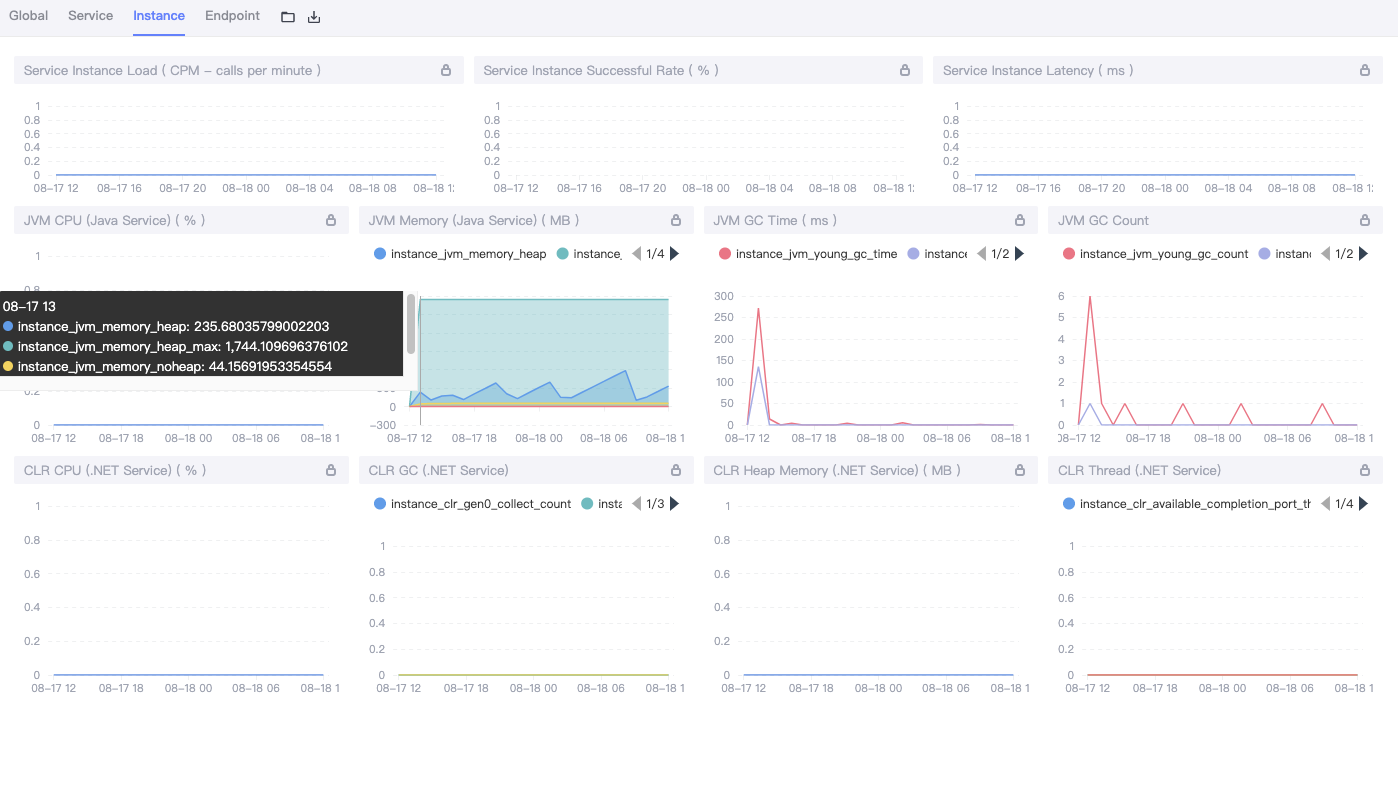
Task: Click the tooltip timestamp 08-17 13
Action: point(30,306)
